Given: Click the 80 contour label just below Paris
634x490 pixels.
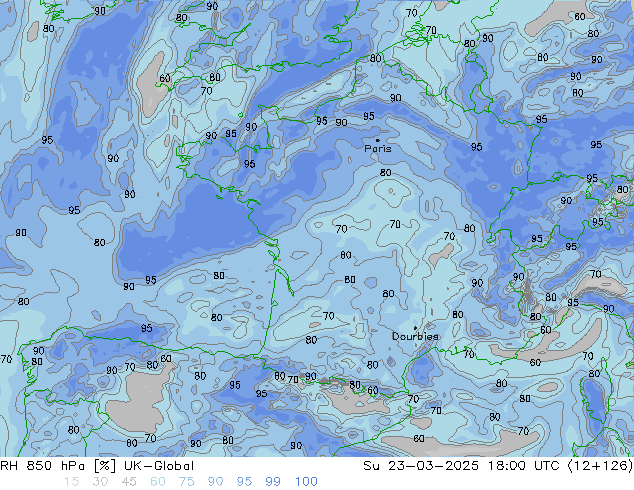Looking at the screenshot, I should click(x=385, y=173).
